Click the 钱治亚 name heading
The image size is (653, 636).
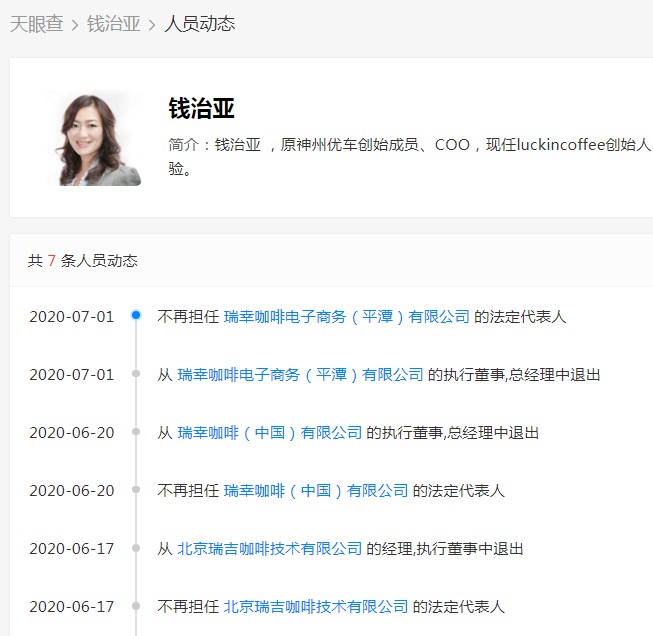coord(202,108)
